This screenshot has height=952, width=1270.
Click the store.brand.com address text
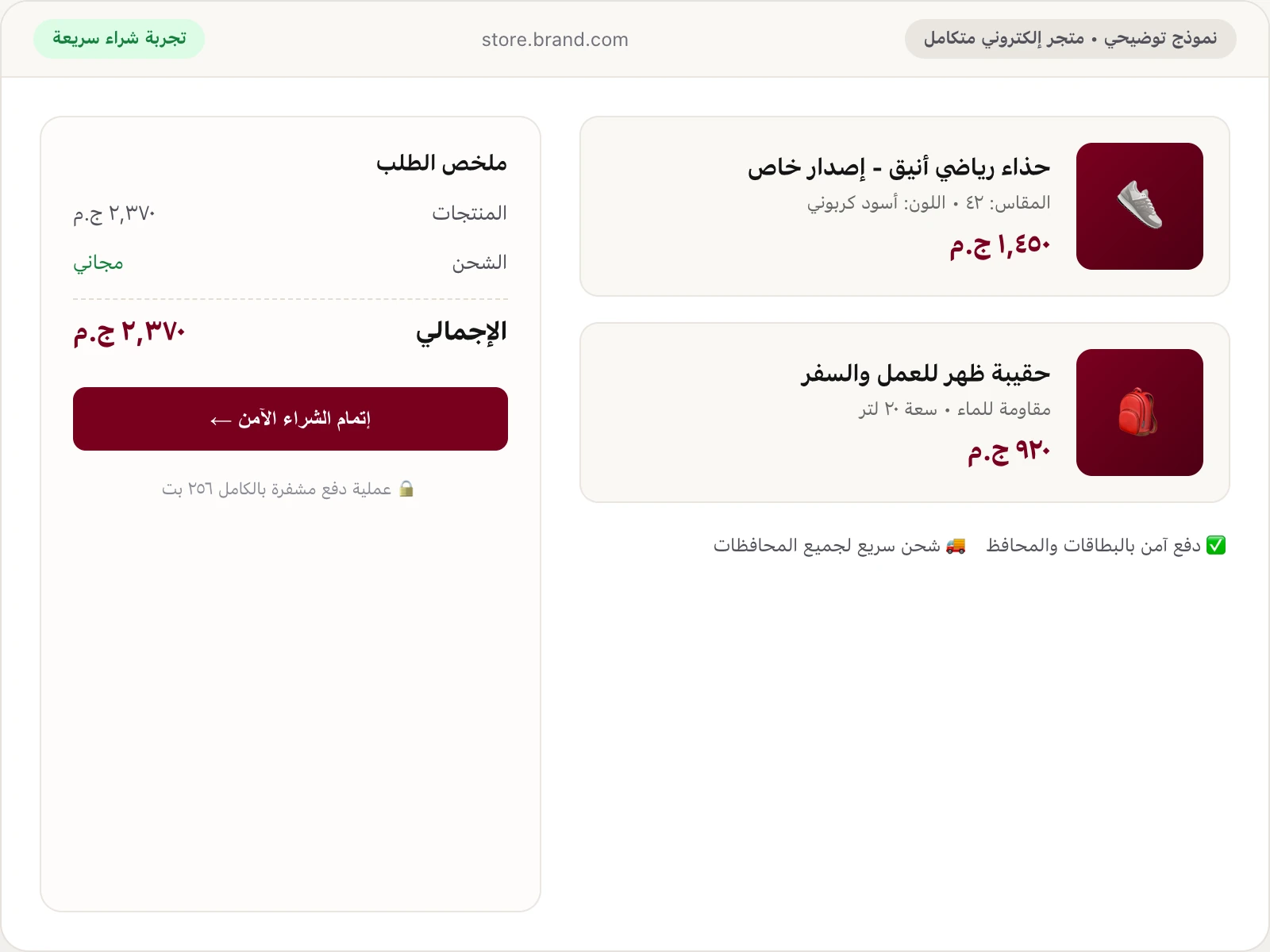555,40
